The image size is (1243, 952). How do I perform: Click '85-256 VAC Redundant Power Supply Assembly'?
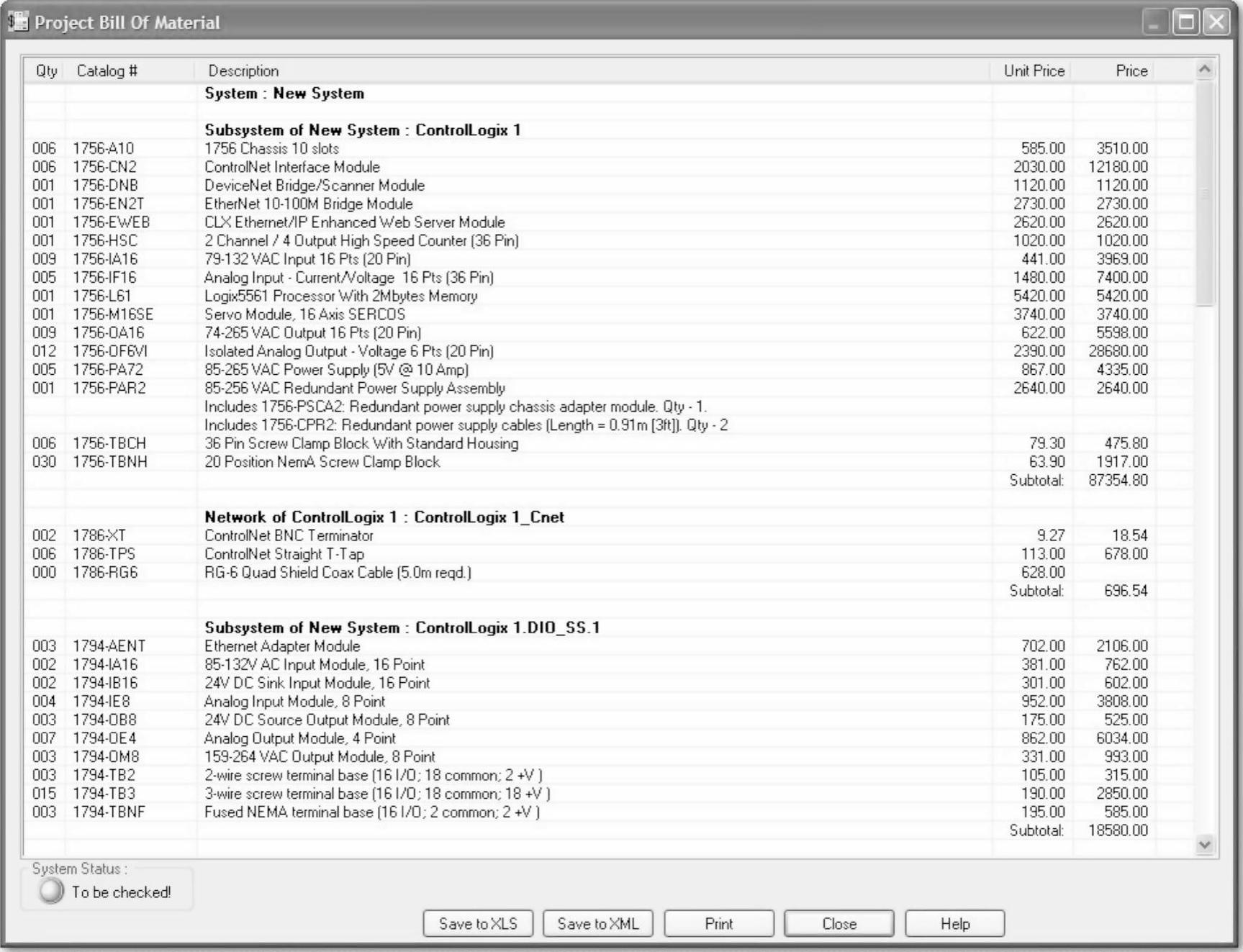coord(355,388)
